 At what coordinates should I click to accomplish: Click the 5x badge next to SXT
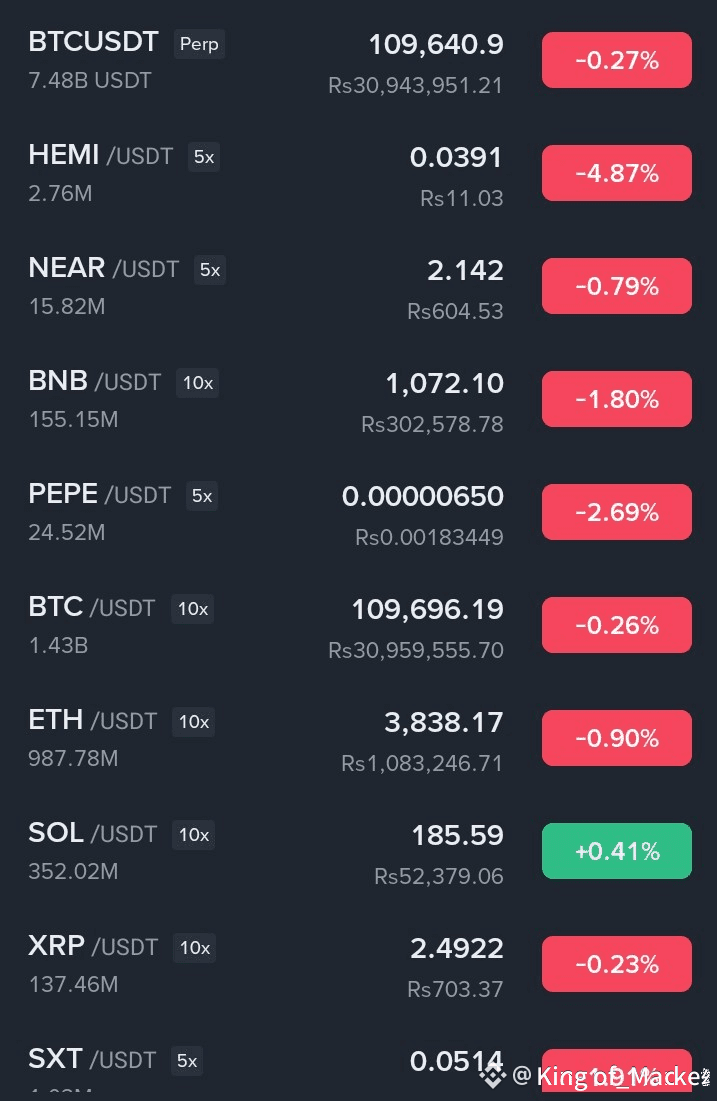click(187, 1061)
